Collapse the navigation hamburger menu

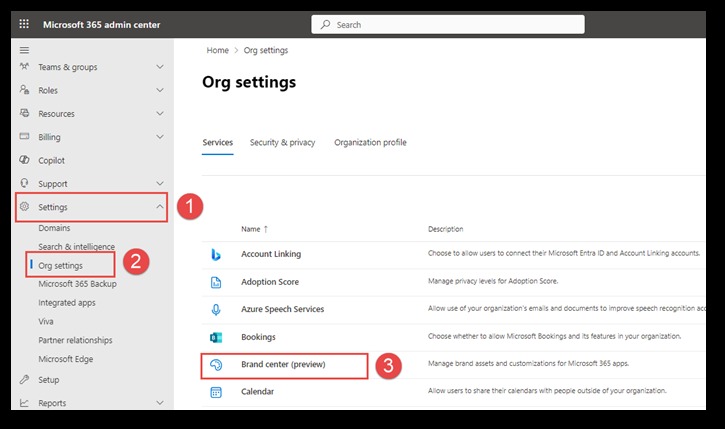tap(24, 50)
